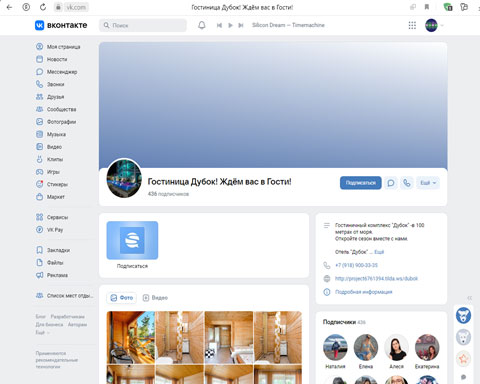
Task: Message the community via chat icon
Action: click(391, 183)
